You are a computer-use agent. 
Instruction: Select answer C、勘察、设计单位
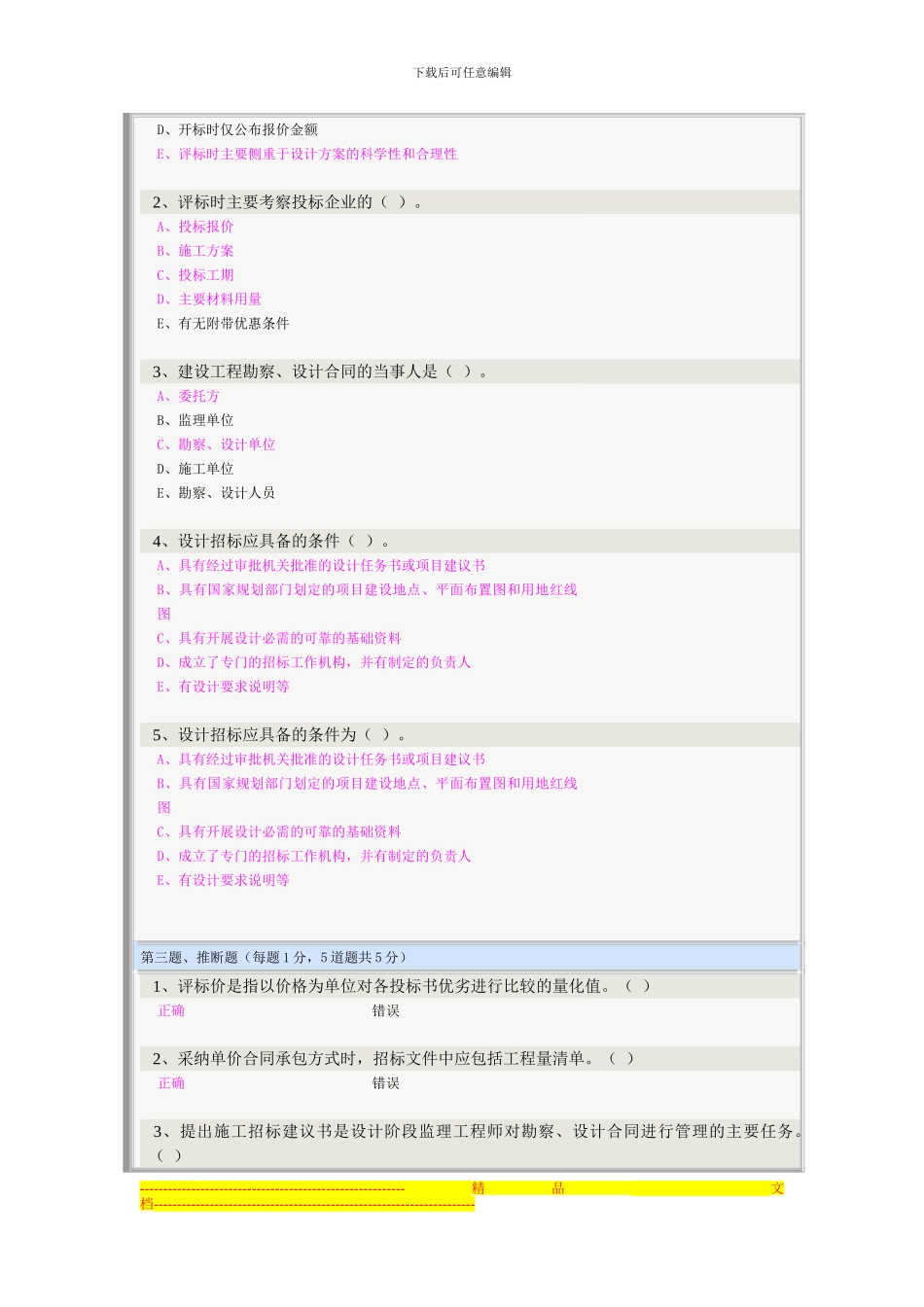pos(216,444)
